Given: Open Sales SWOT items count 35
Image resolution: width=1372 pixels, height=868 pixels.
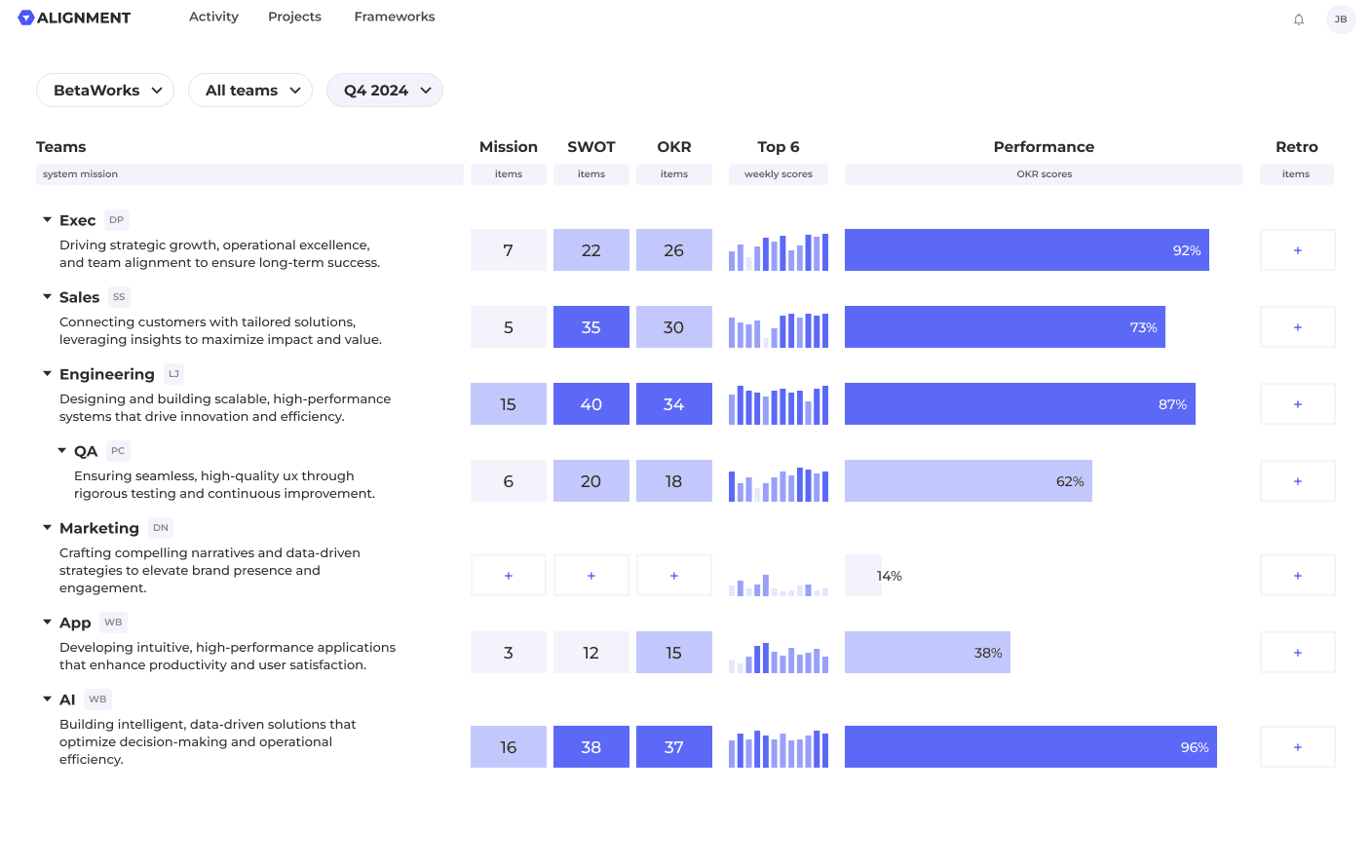Looking at the screenshot, I should pos(591,327).
